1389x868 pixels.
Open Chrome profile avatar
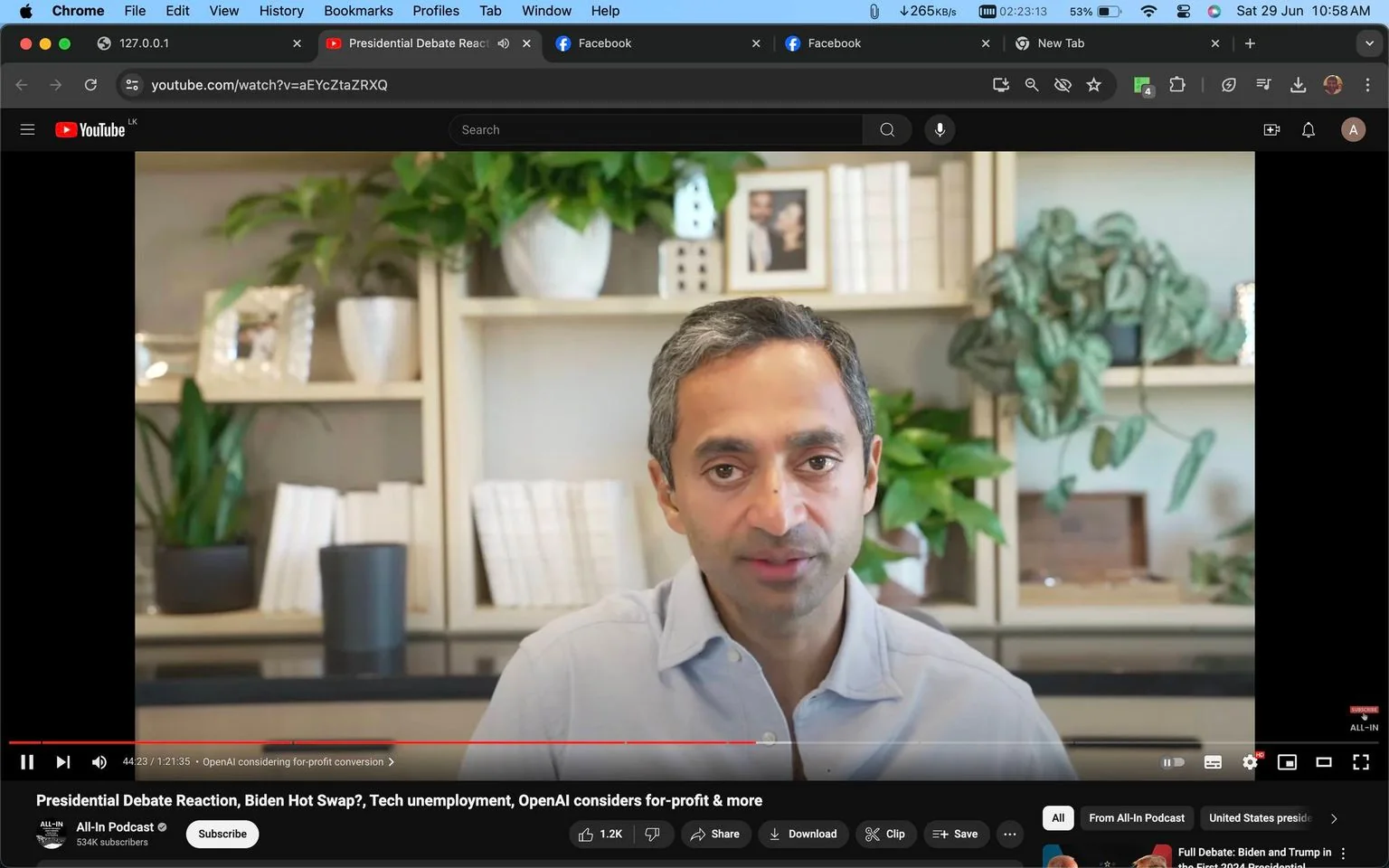1333,85
